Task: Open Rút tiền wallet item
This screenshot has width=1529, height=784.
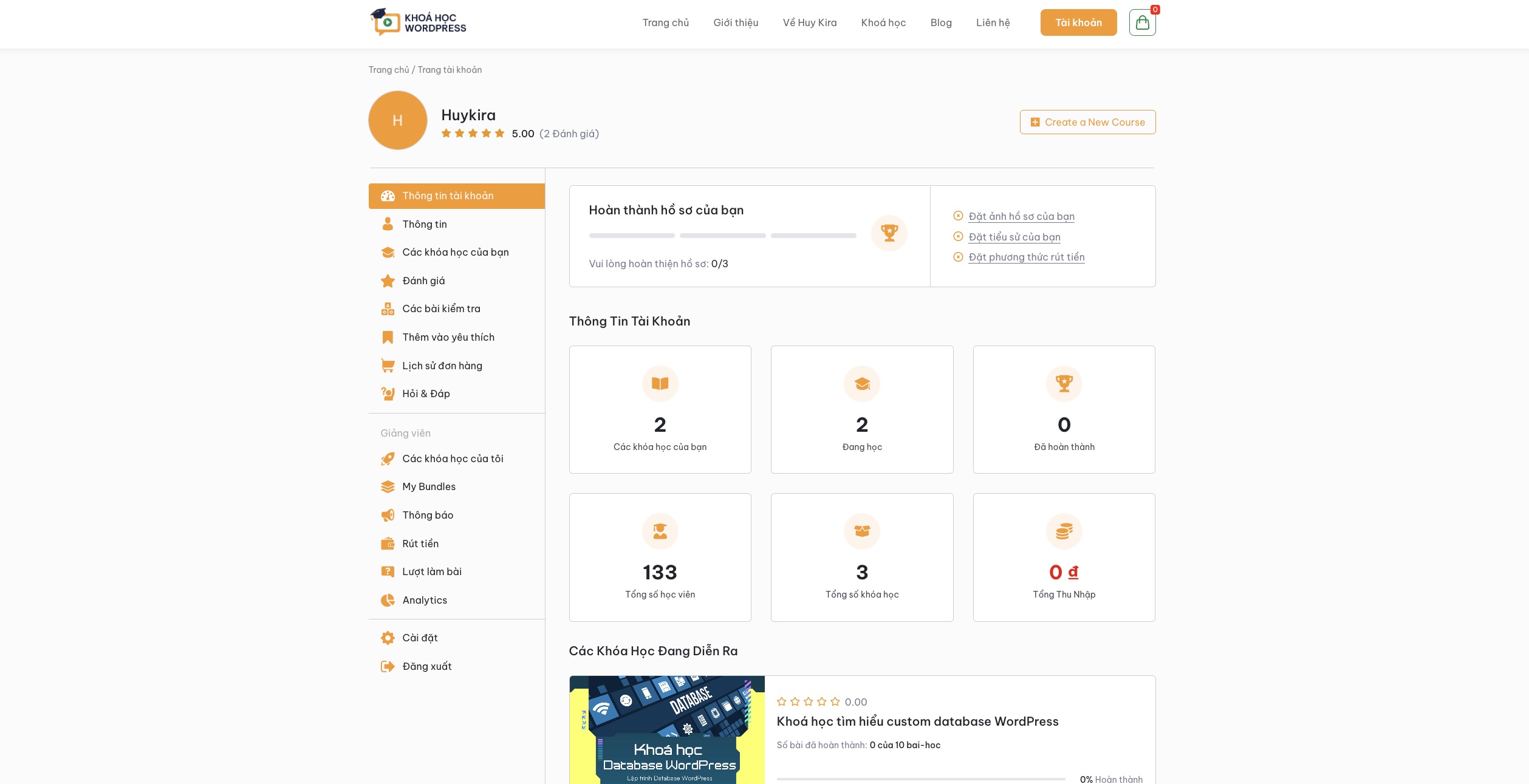Action: [420, 544]
